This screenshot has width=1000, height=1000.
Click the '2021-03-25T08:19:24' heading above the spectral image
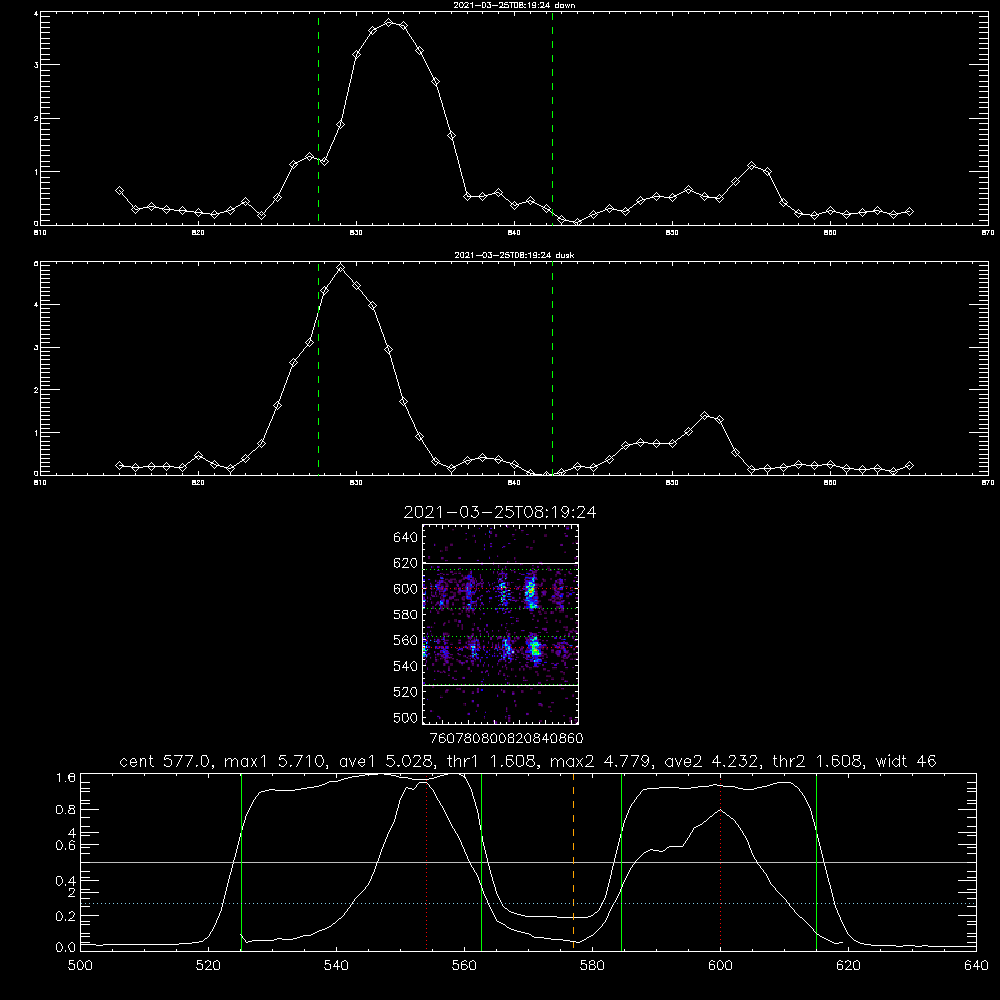pyautogui.click(x=500, y=512)
